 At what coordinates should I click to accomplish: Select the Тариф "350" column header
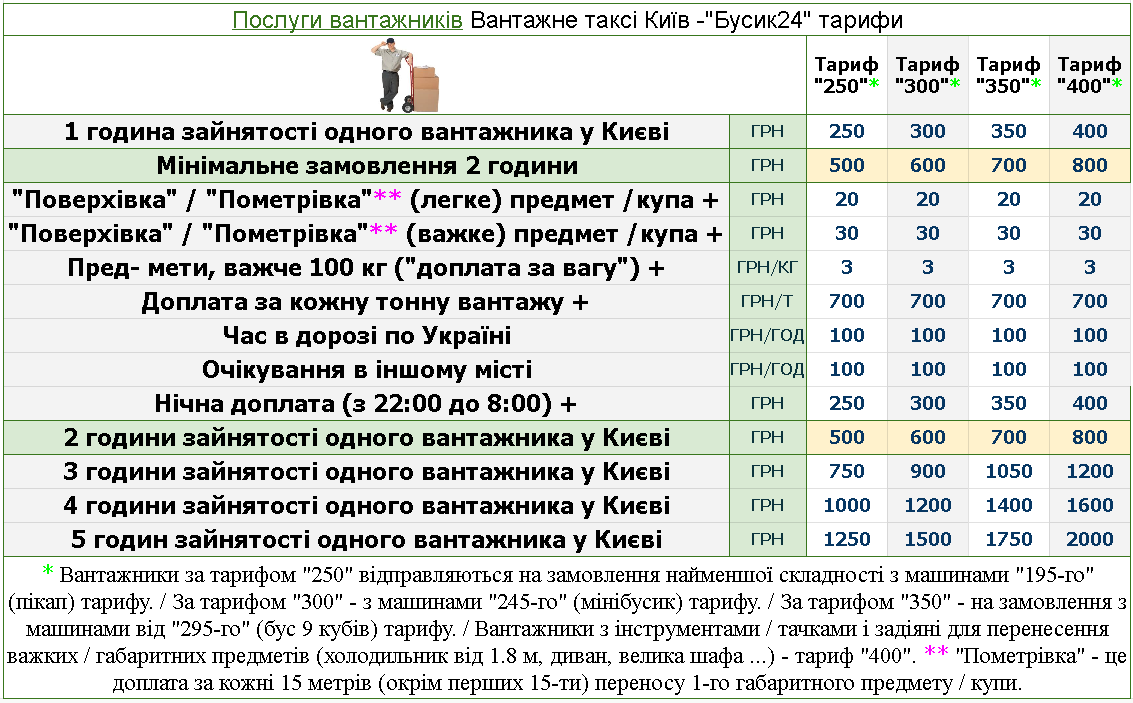tap(1009, 75)
